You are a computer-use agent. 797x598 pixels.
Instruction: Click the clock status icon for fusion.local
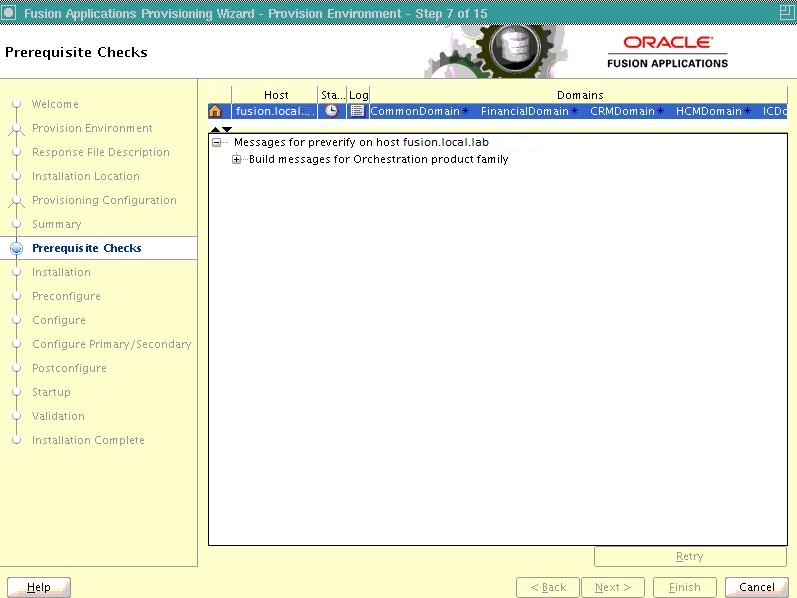[331, 111]
